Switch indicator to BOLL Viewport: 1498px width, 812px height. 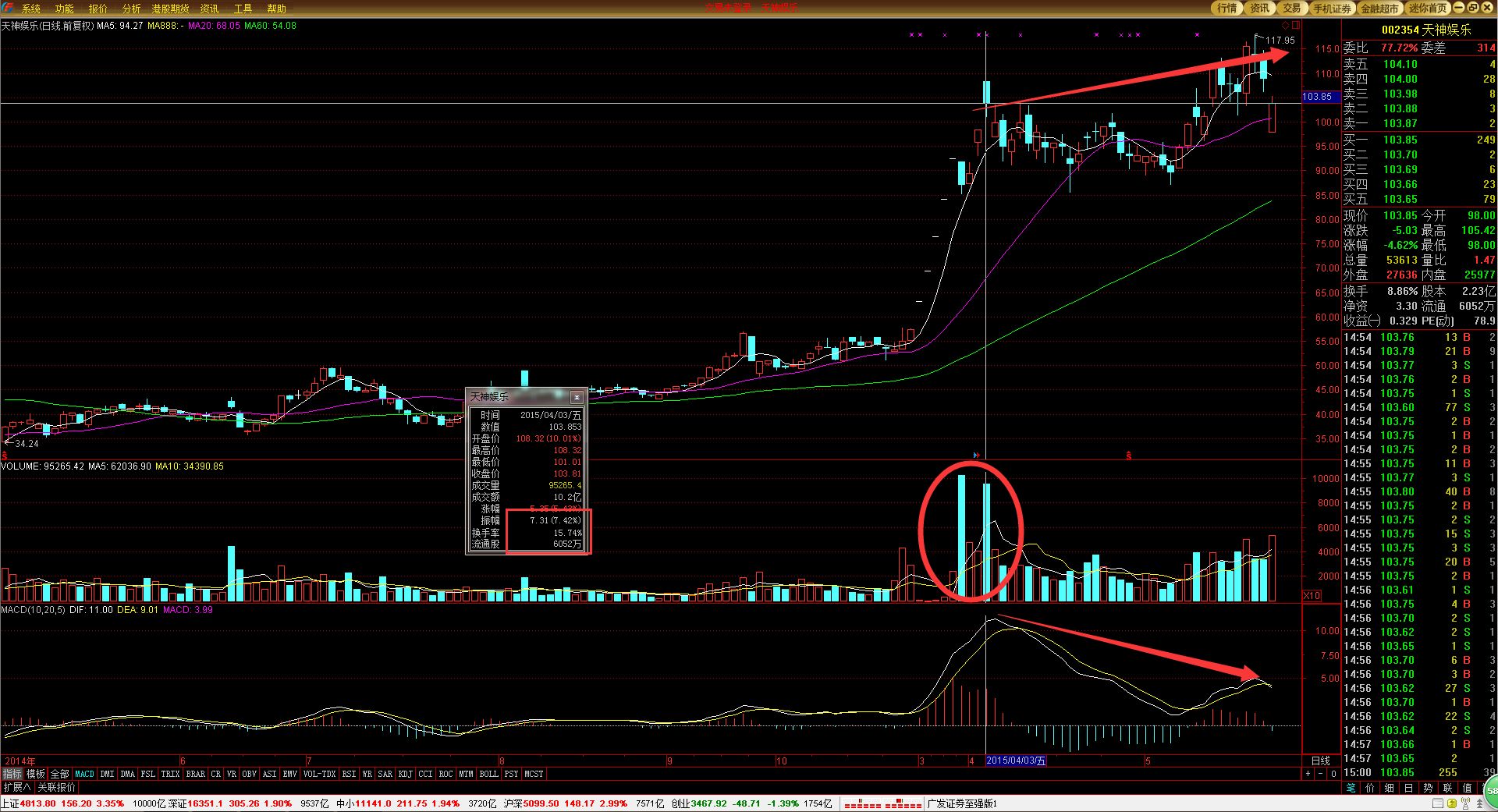tap(488, 774)
